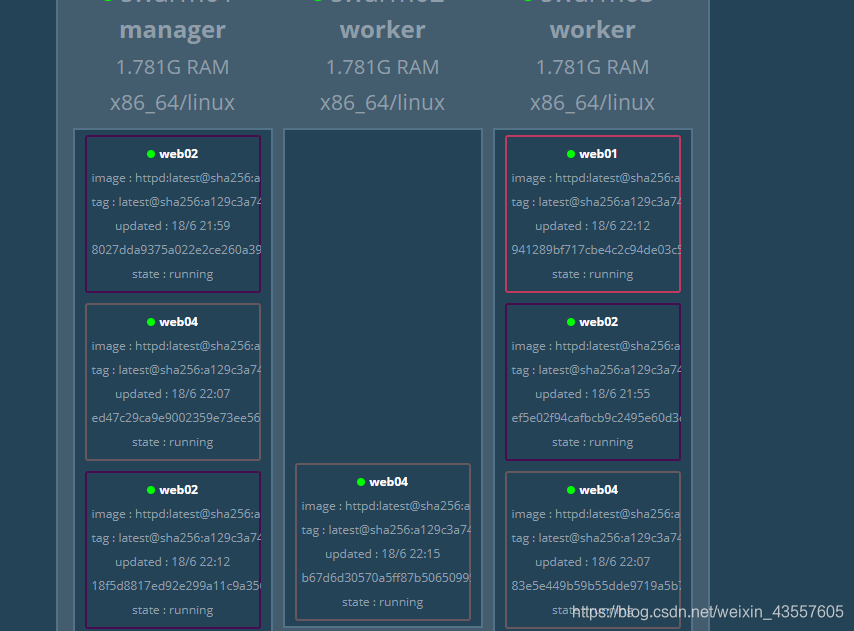
Task: Click 'state : running' in card b67d6d30570
Action: point(382,602)
